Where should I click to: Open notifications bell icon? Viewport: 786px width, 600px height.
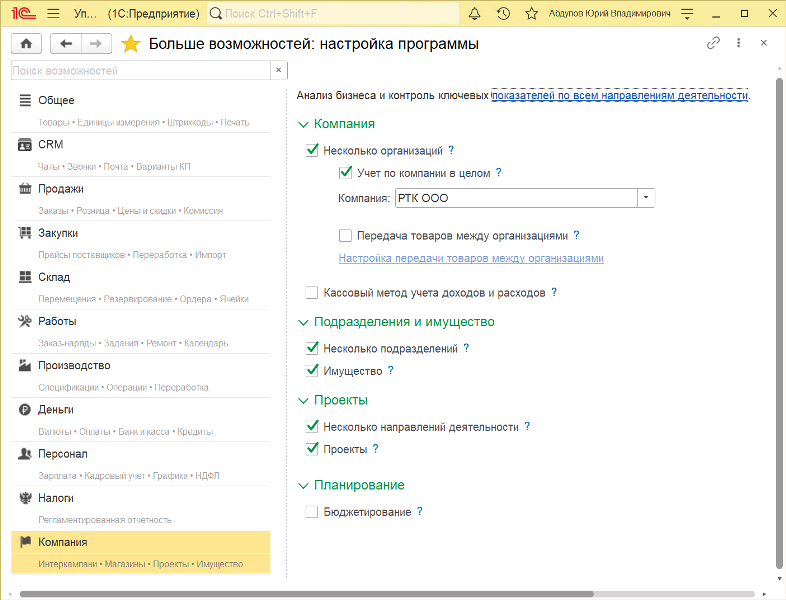tap(474, 14)
